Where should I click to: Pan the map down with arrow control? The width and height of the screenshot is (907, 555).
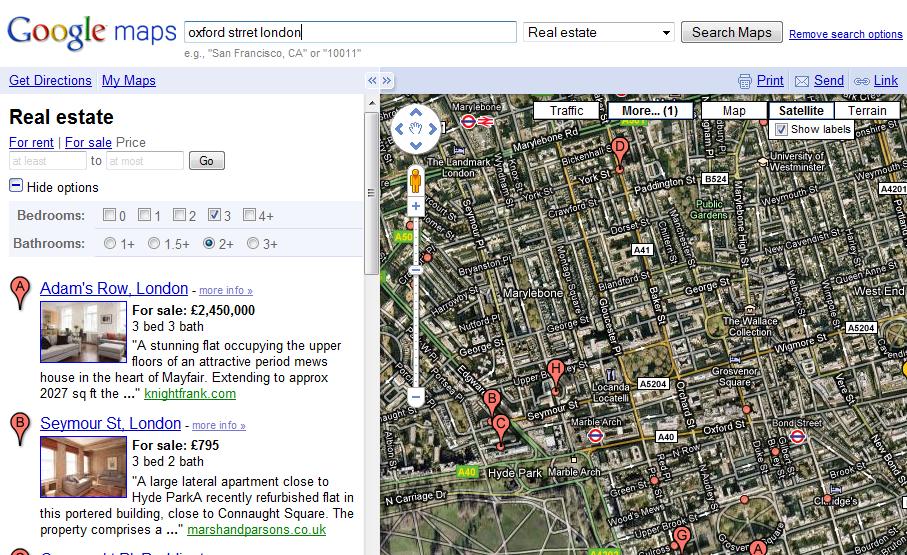click(x=416, y=145)
